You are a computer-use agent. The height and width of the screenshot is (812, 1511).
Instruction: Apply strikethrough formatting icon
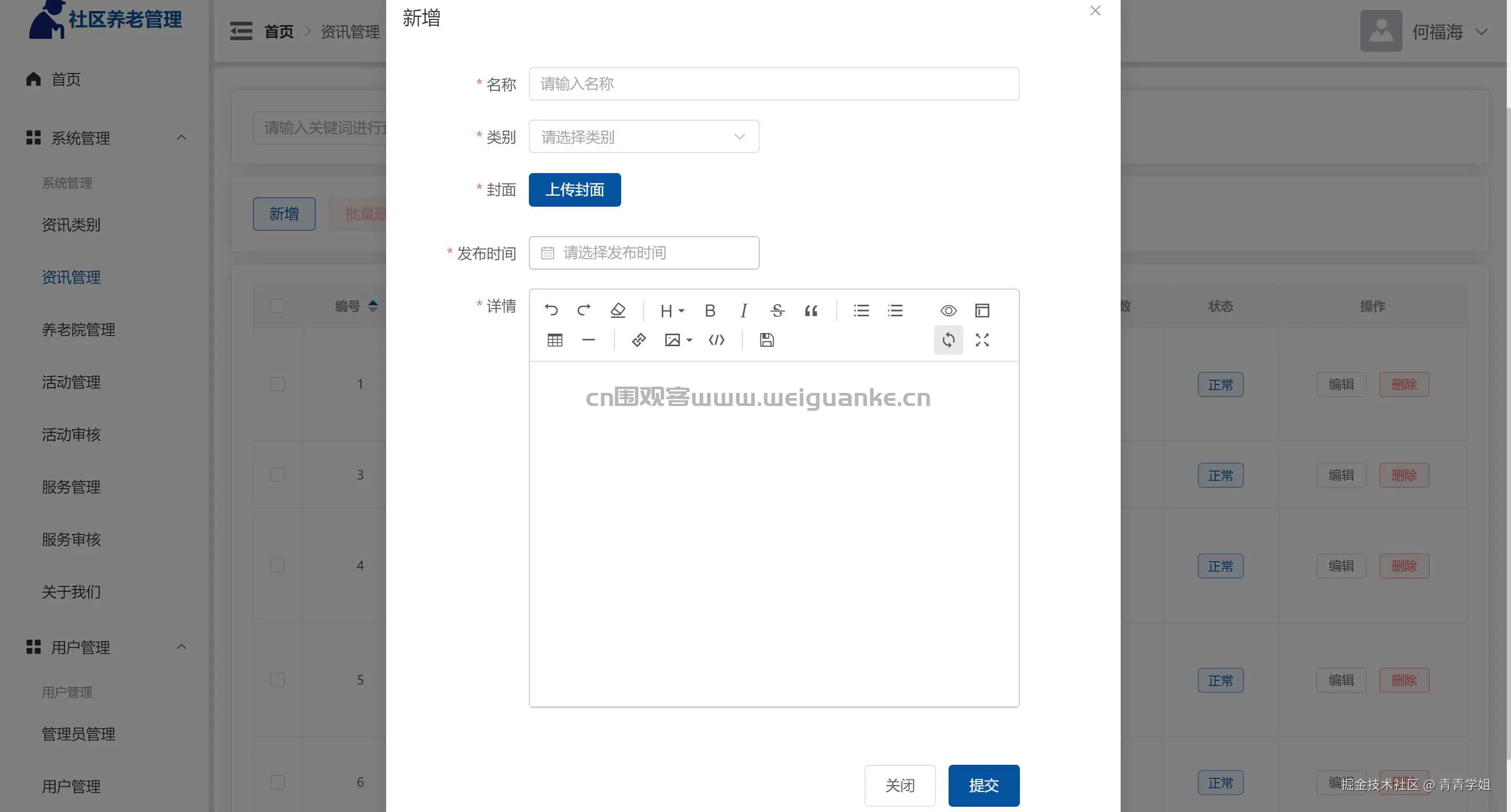point(777,310)
